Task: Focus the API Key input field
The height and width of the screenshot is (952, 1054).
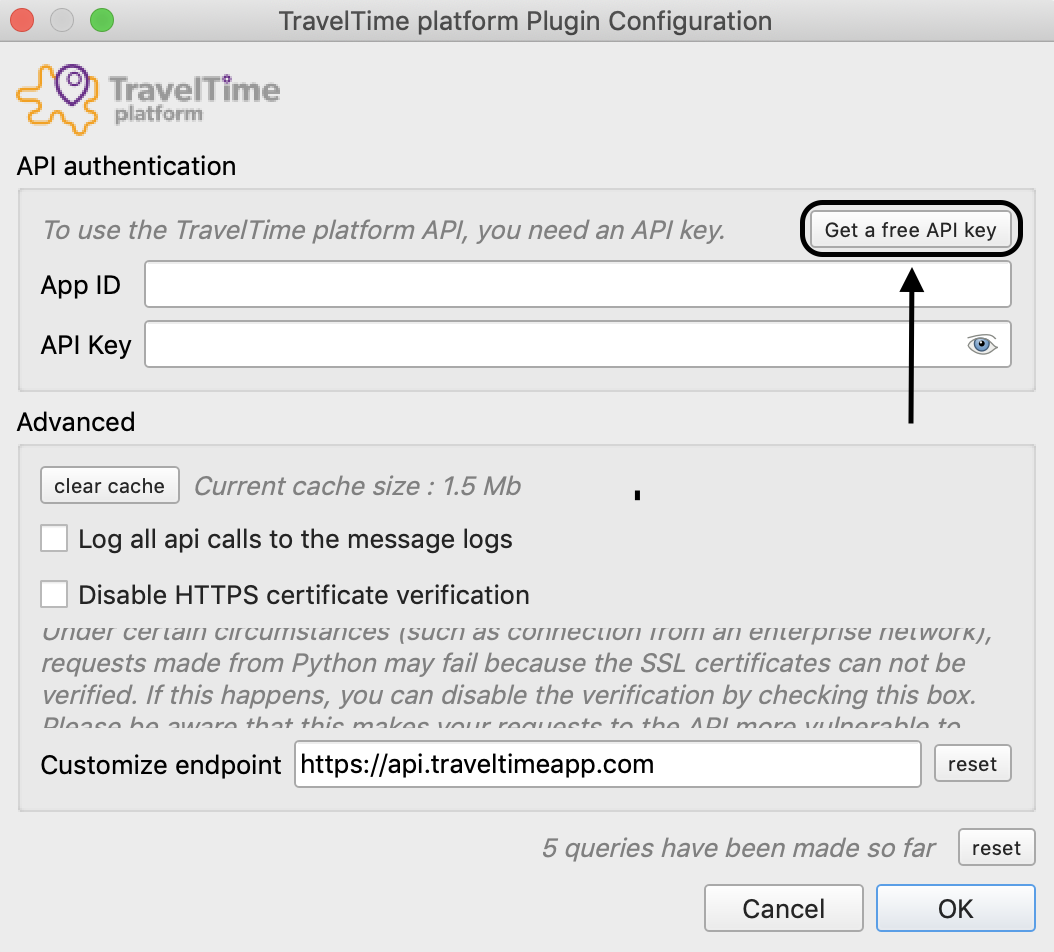Action: 577,344
